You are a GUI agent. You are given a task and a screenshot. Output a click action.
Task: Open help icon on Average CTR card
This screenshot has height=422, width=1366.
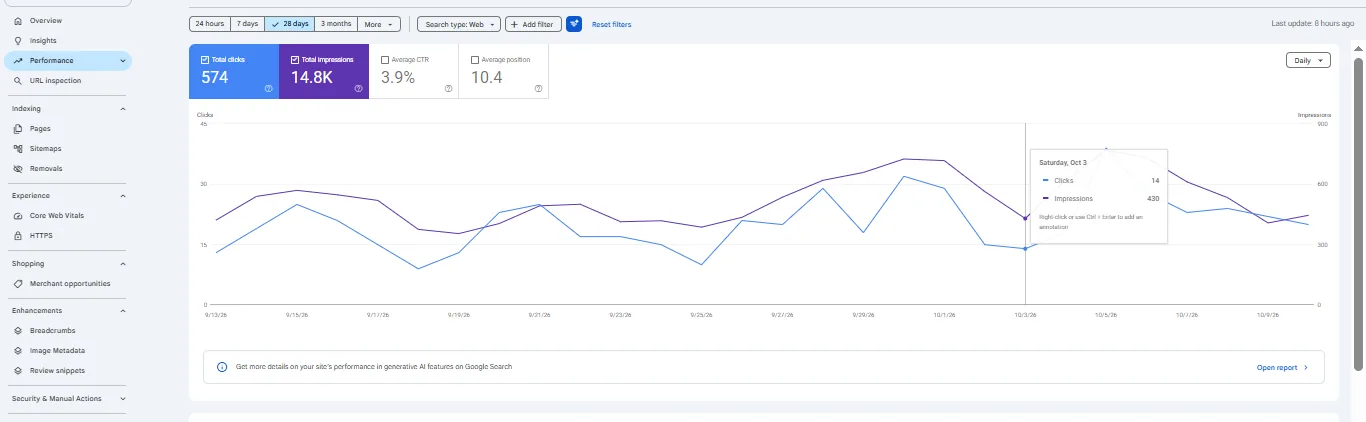[448, 88]
